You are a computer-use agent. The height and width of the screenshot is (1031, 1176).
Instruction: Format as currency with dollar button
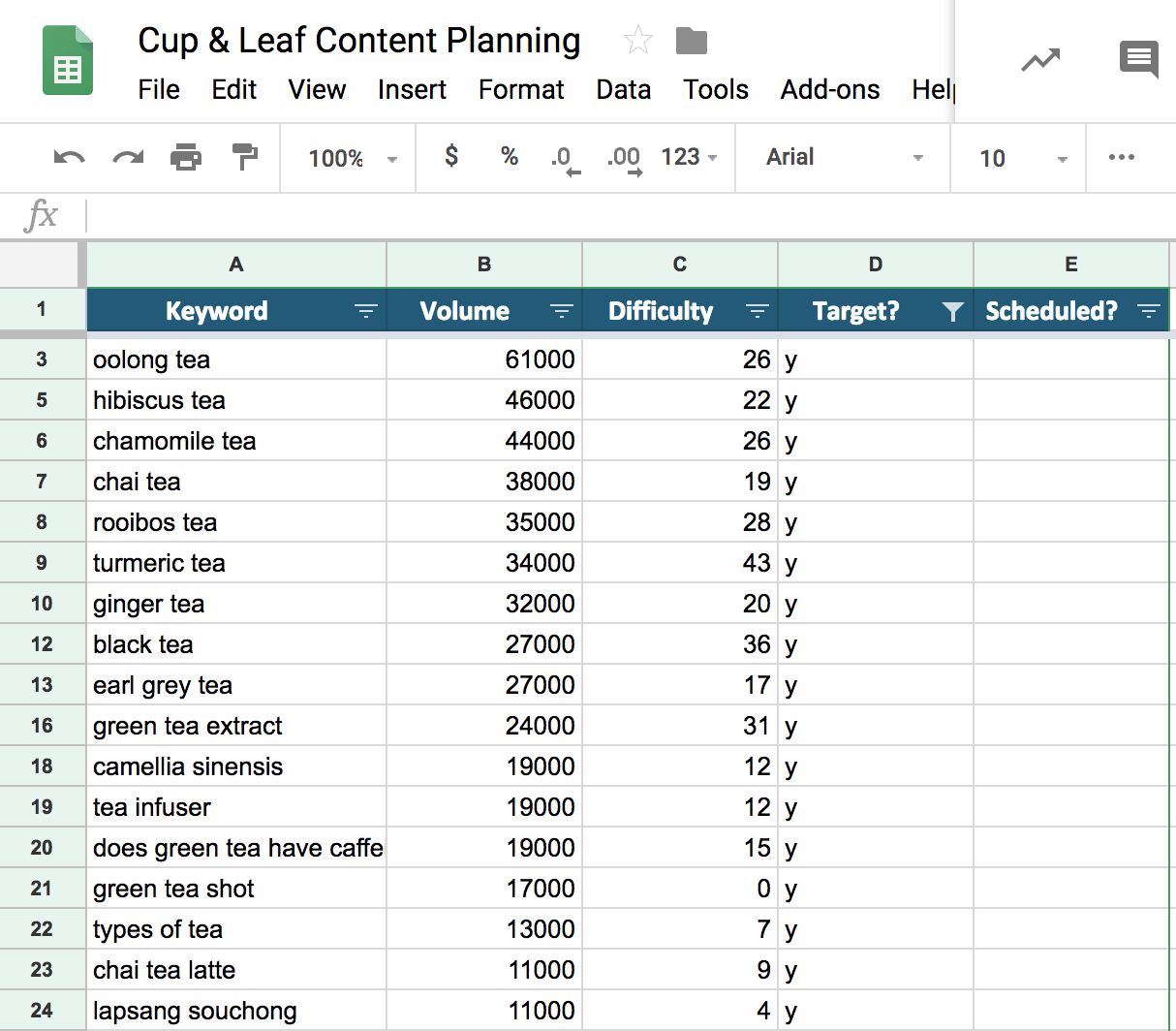click(451, 157)
